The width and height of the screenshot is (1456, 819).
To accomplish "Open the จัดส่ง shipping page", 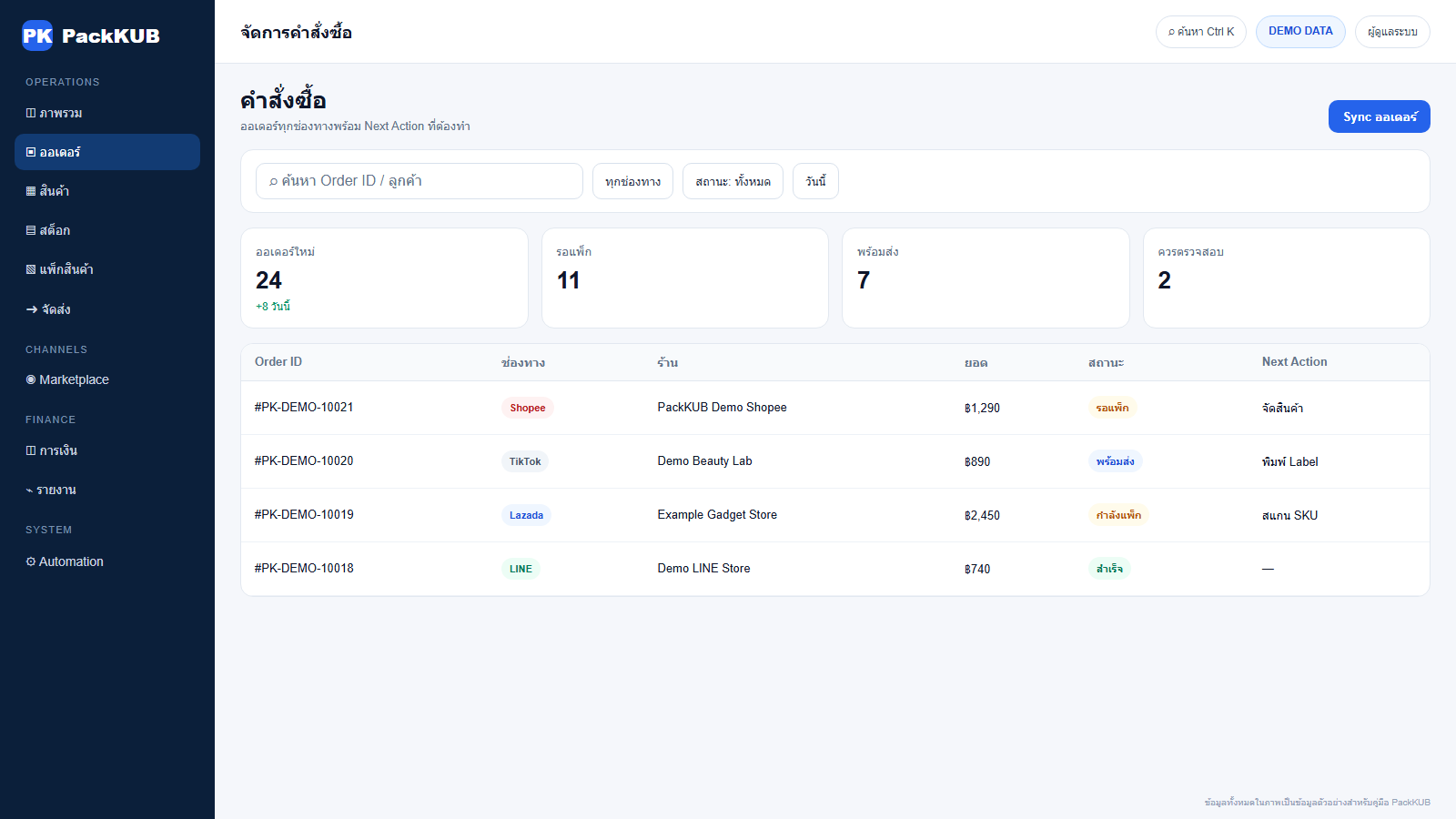I will point(107,309).
